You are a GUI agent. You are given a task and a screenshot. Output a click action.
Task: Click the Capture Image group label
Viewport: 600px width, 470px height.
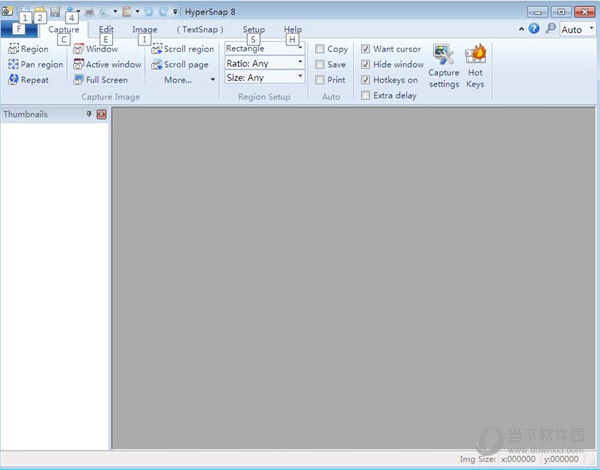pos(111,97)
